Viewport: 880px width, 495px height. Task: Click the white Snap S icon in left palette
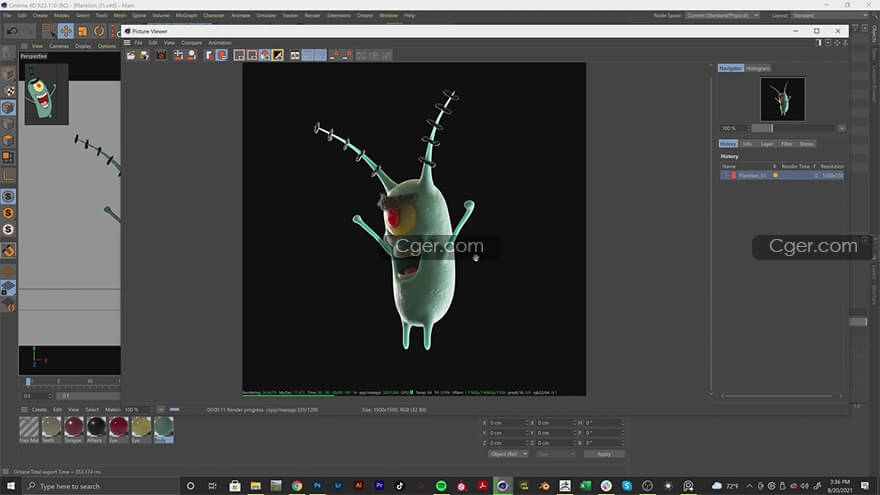[8, 230]
